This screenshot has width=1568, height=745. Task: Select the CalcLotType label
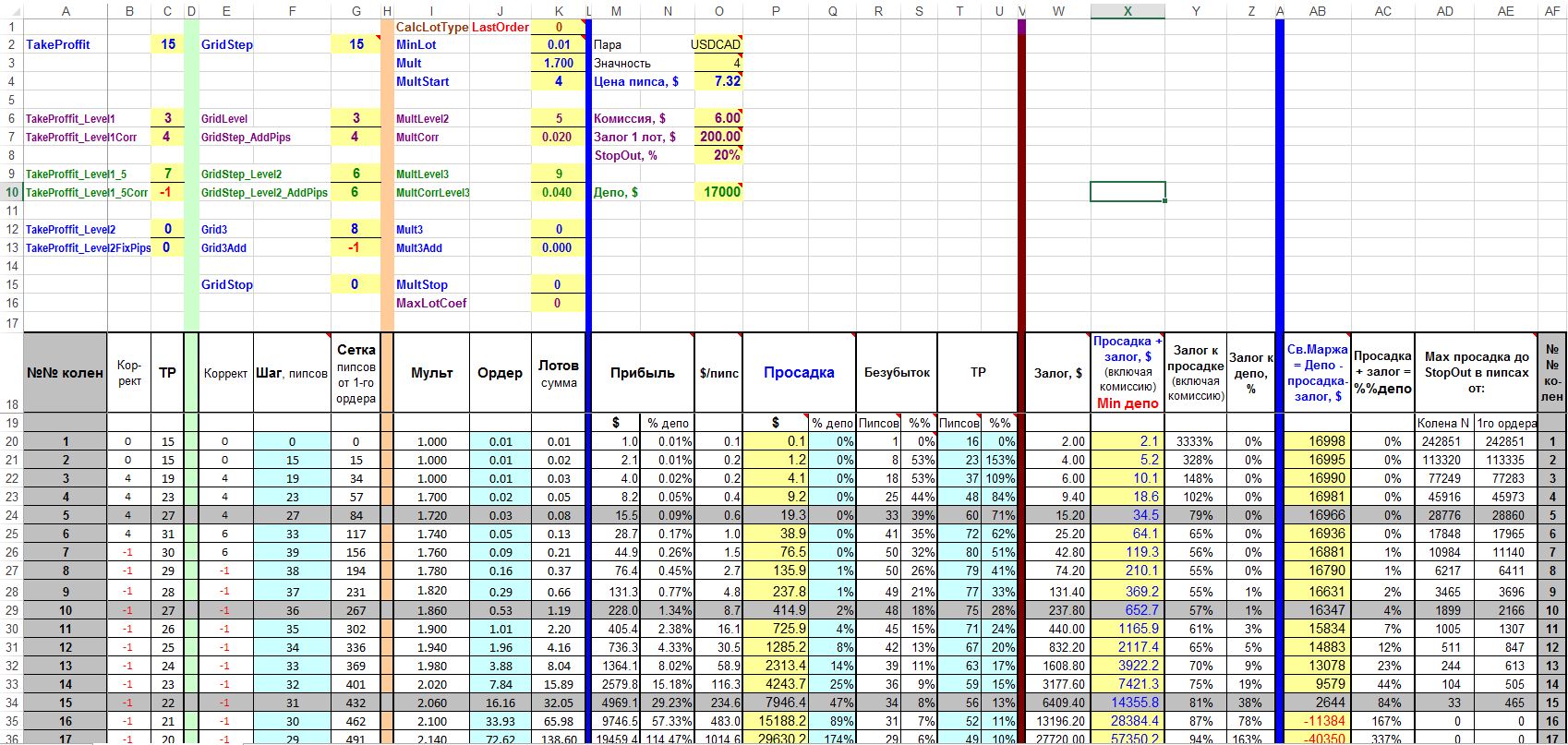coord(432,27)
